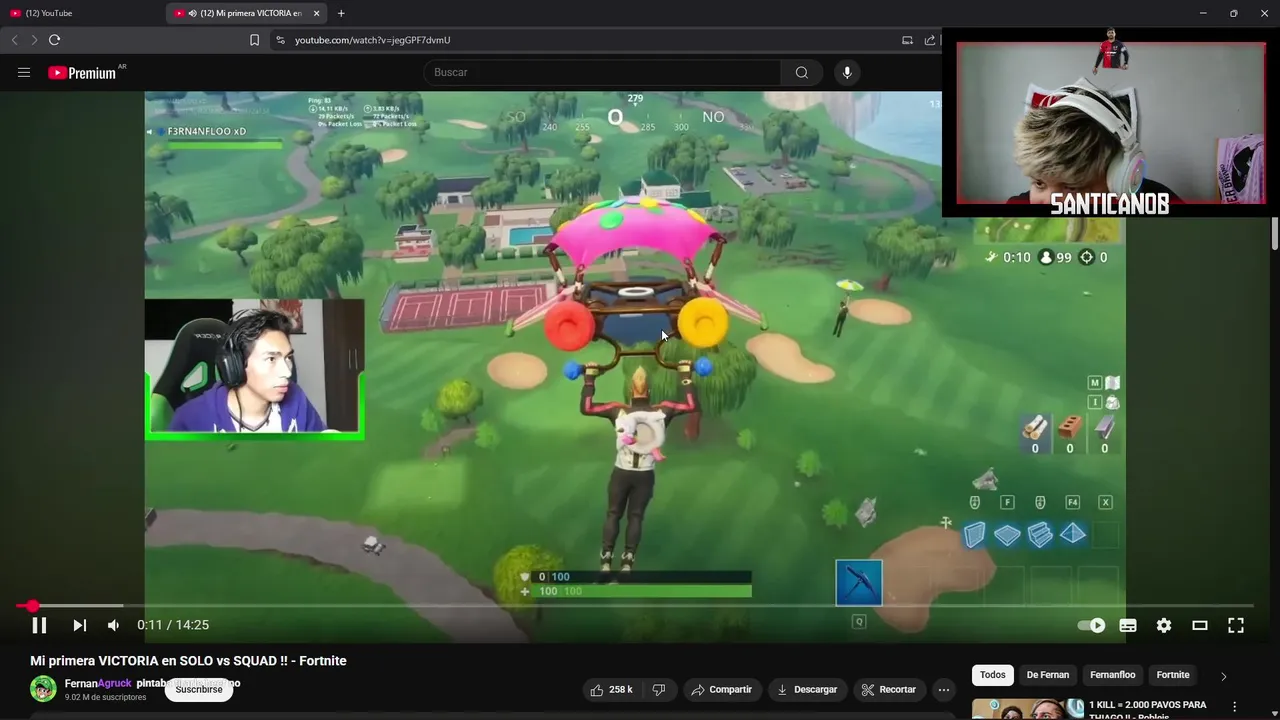This screenshot has width=1280, height=720.
Task: Pause the video playback
Action: point(39,625)
